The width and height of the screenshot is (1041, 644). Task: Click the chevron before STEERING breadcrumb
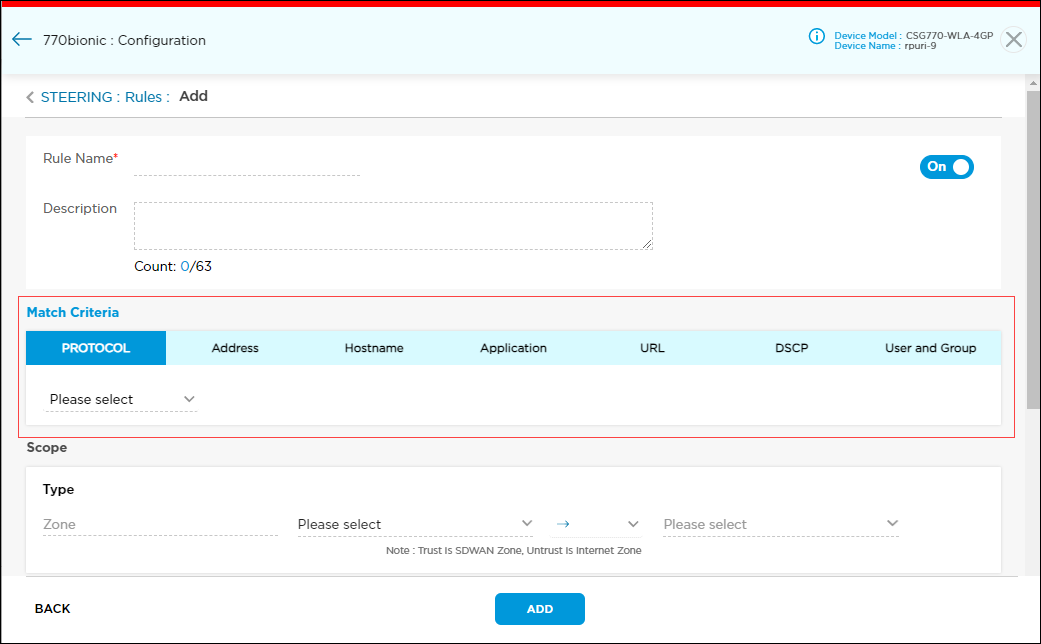coord(30,98)
